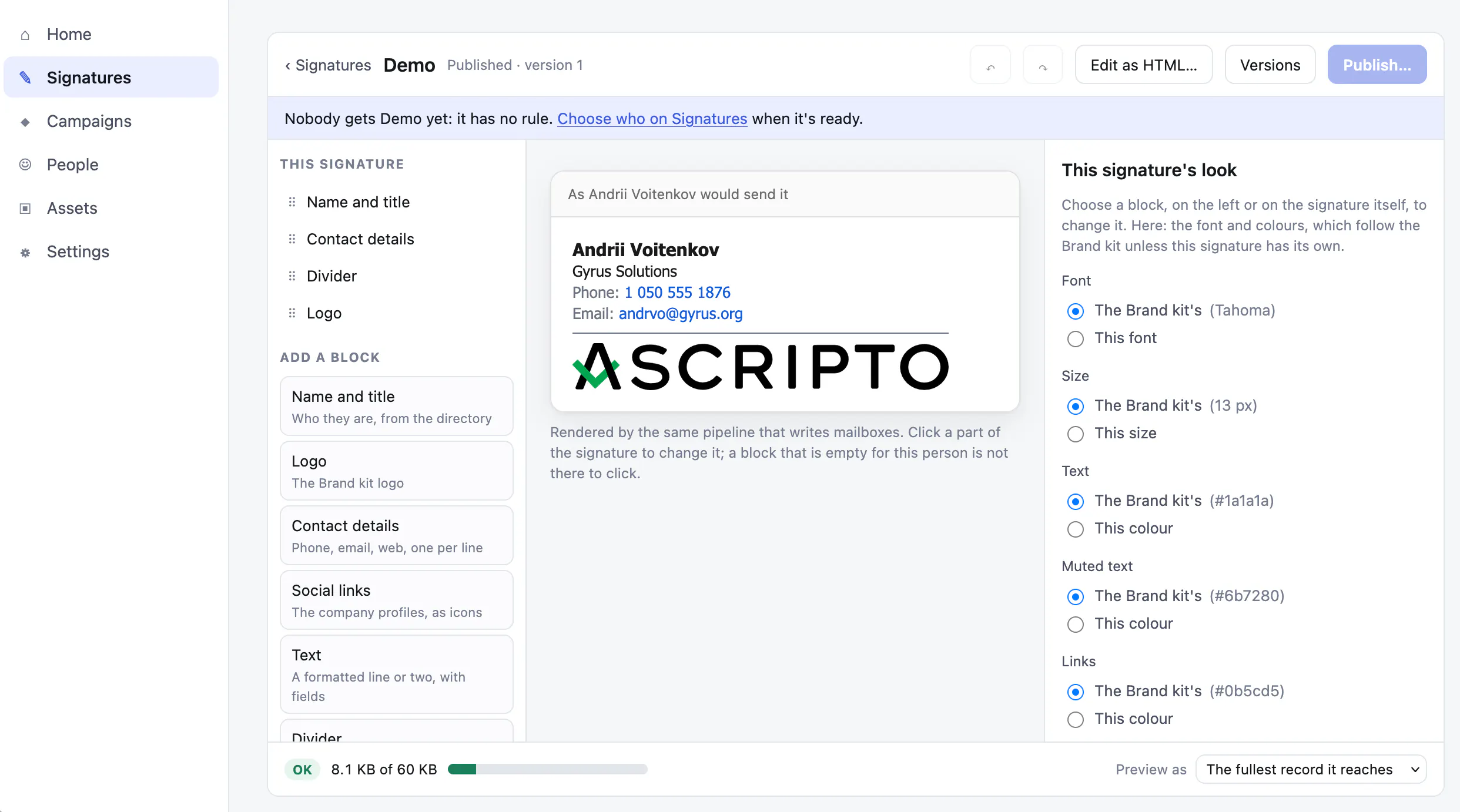Click the Signatures pen icon in sidebar
Viewport: 1460px width, 812px height.
click(25, 78)
